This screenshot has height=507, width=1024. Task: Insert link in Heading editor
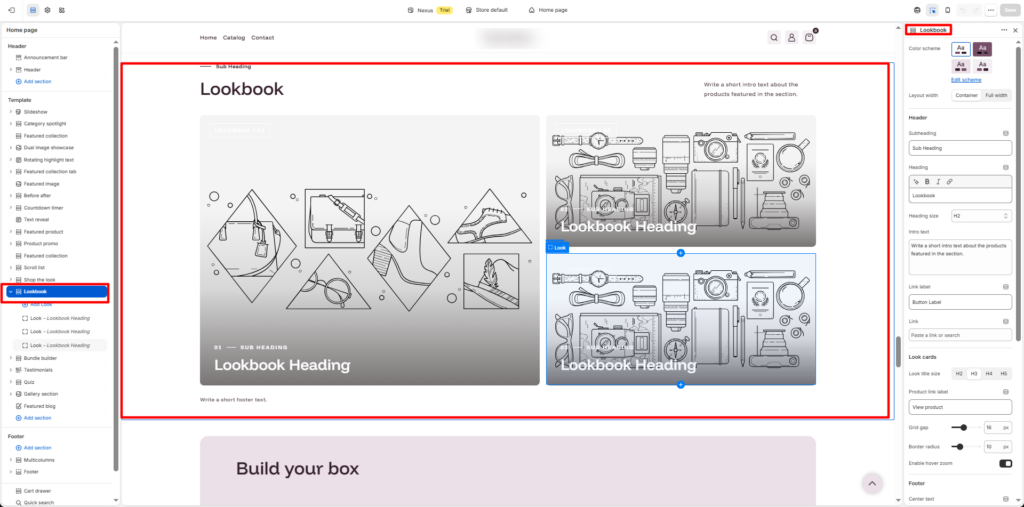coord(950,182)
